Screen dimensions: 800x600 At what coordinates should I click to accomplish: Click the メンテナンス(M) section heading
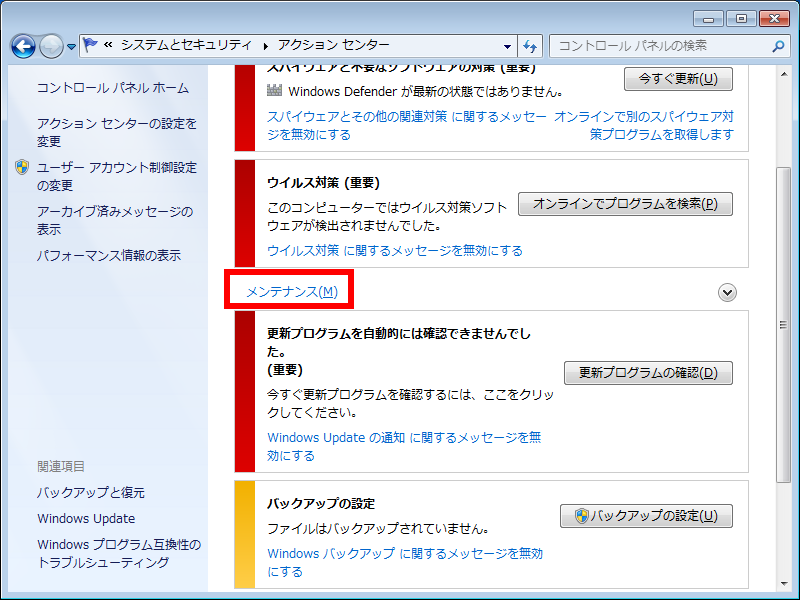pos(292,292)
